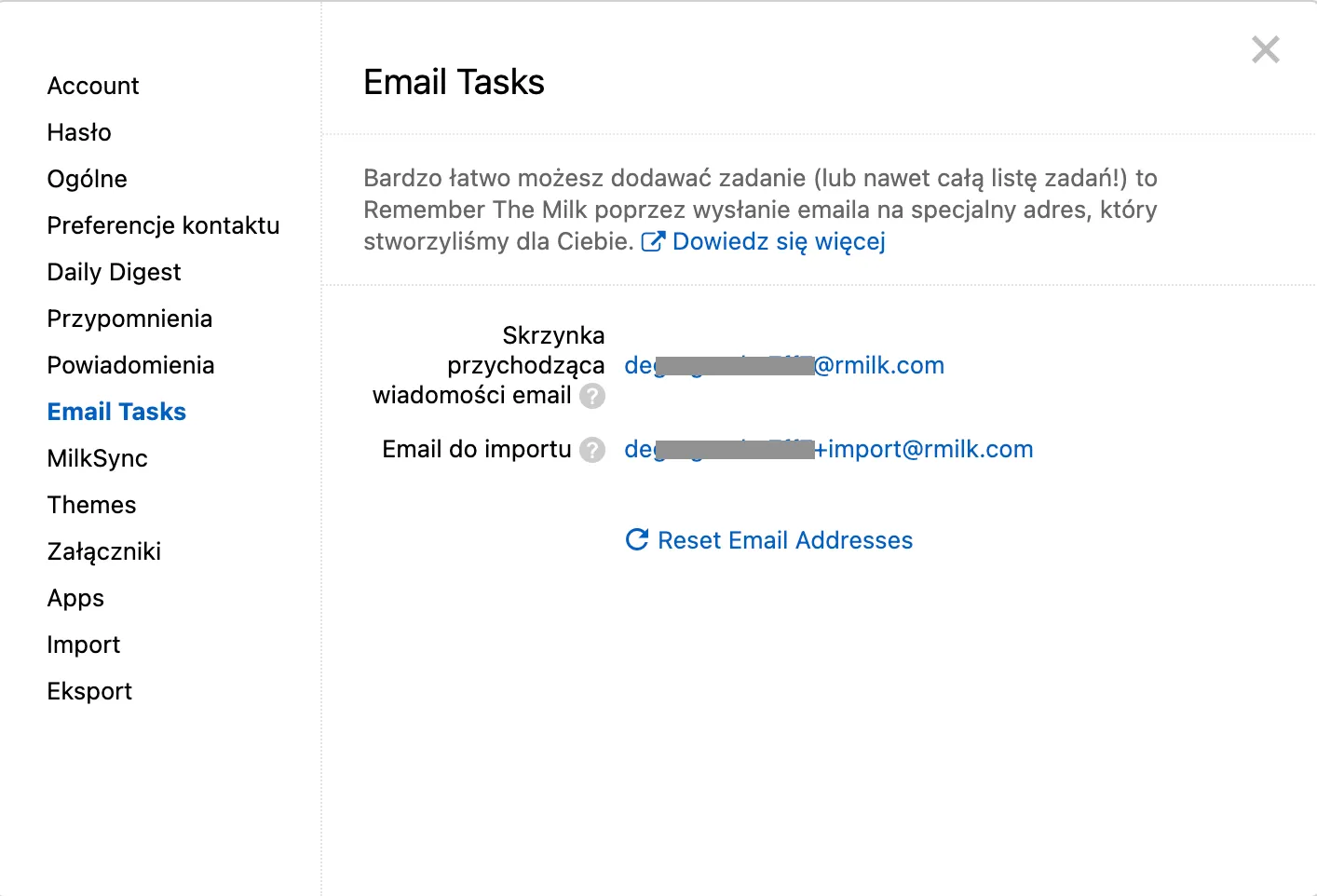
Task: Go to the Themes section
Action: [x=91, y=505]
